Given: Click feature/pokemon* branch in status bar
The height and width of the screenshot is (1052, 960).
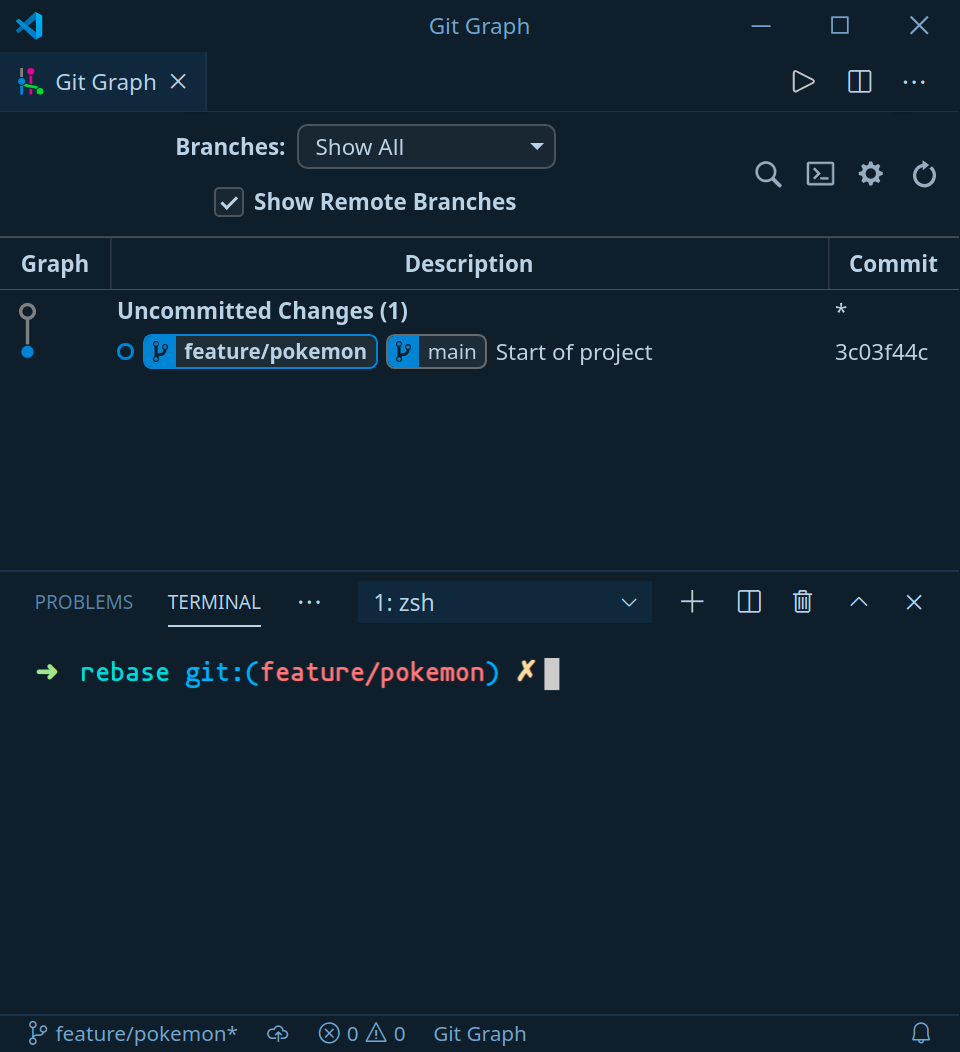Looking at the screenshot, I should click(133, 1034).
